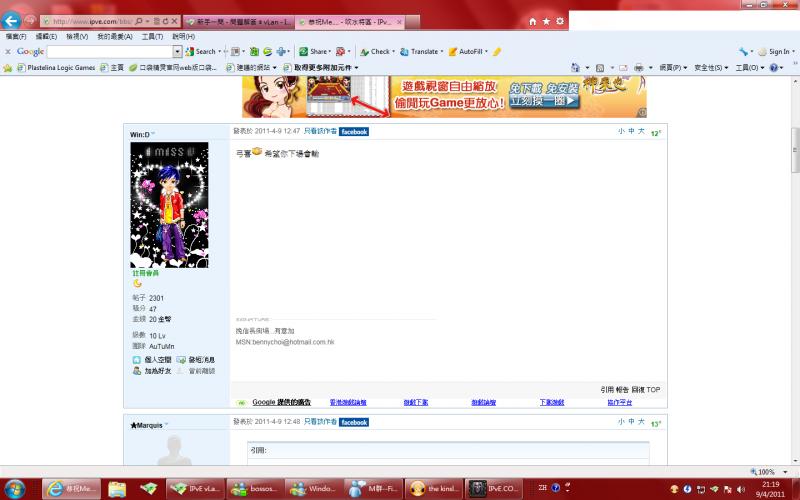Click the page zoom 100% control
800x500 pixels.
pos(767,472)
